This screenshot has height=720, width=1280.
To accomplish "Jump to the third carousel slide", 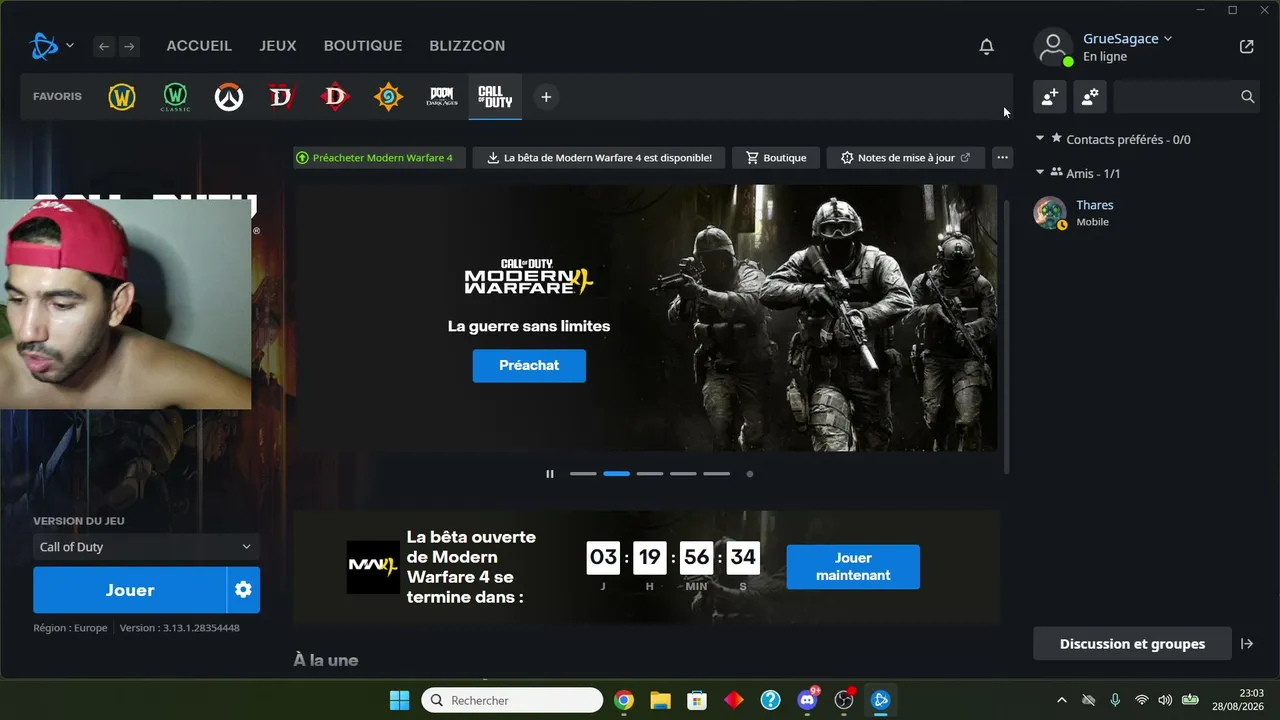I will 650,474.
